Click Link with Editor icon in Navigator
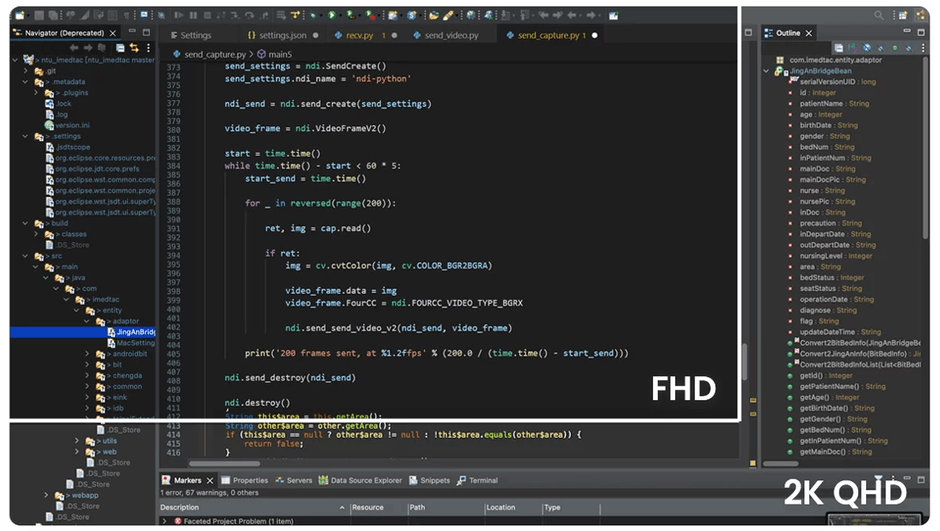The image size is (940, 531). pos(134,48)
